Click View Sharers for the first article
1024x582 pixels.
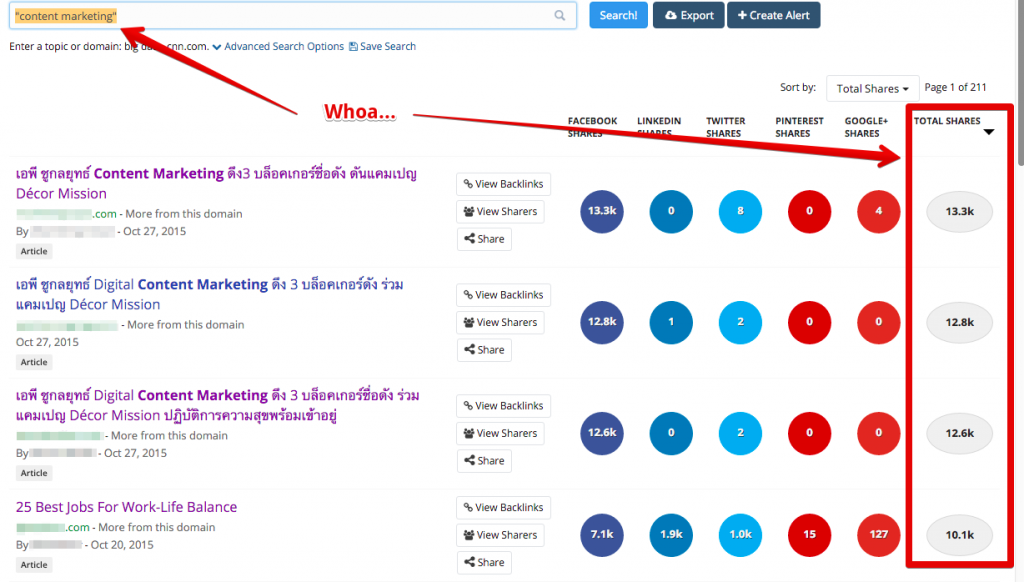coord(500,212)
